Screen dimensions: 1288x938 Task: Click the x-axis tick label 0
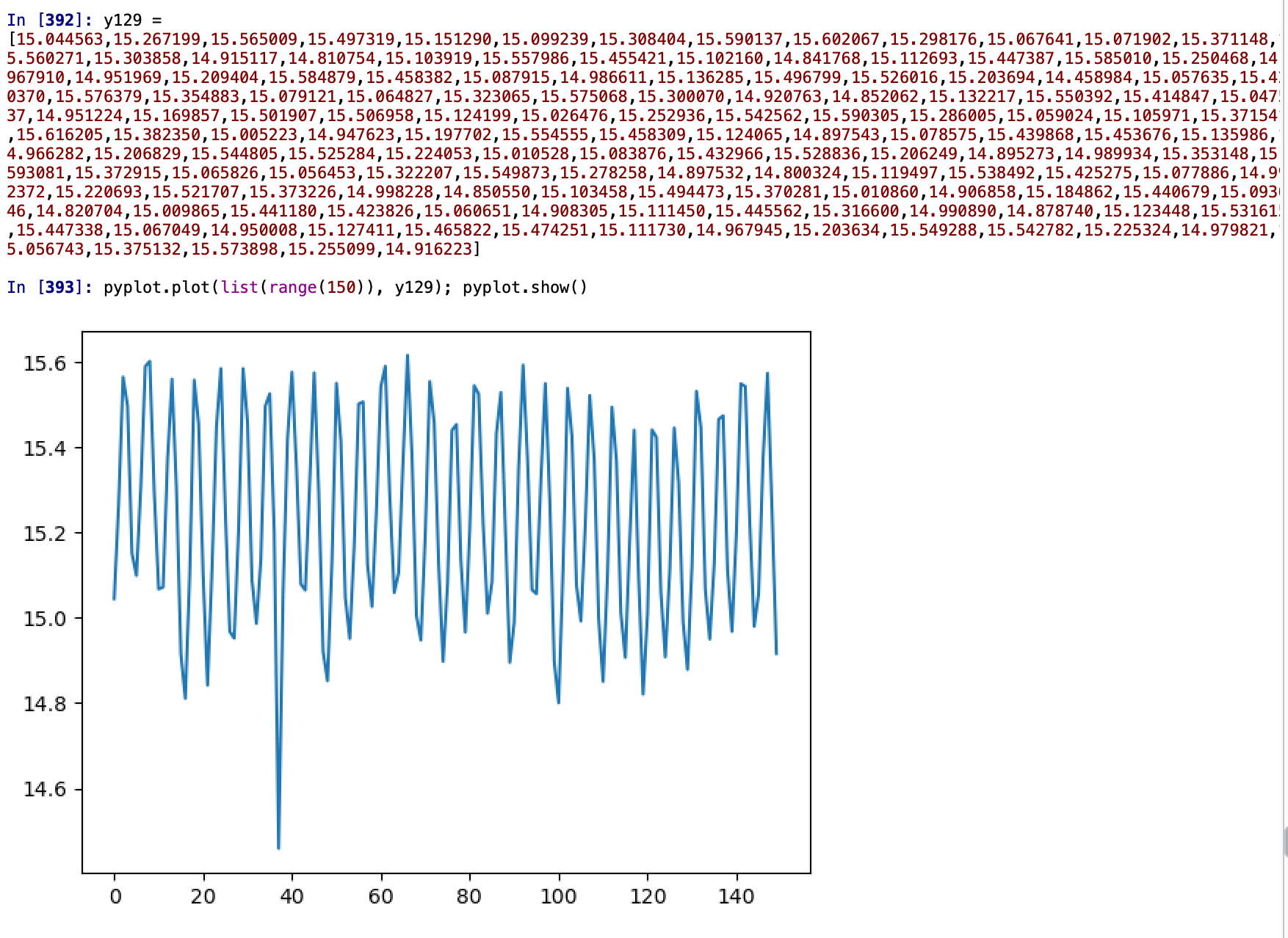click(115, 896)
